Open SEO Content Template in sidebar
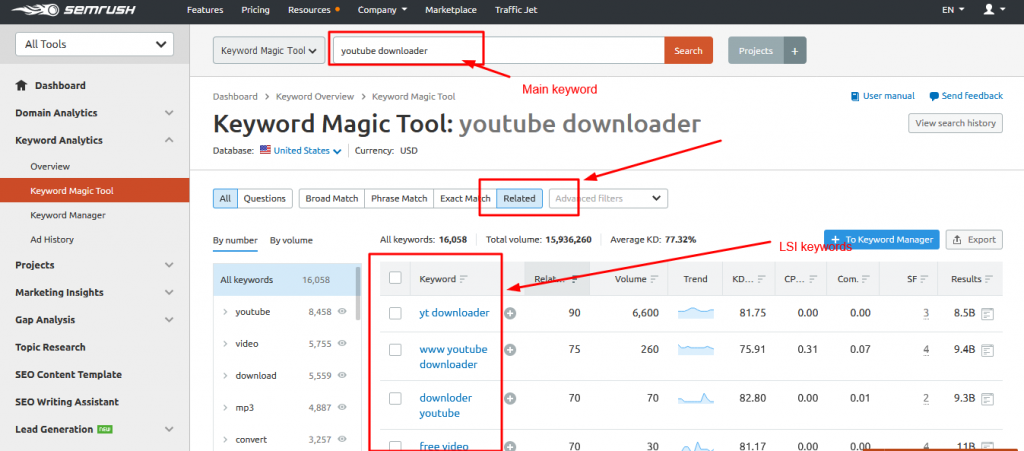 point(69,375)
